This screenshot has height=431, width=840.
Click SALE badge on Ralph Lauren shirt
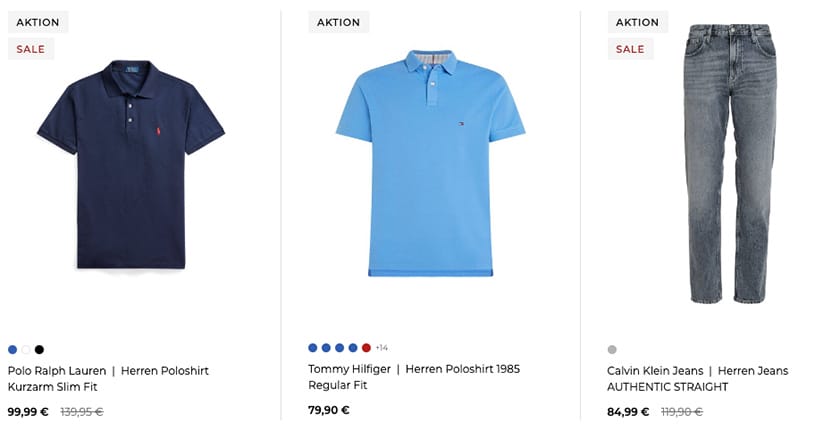coord(31,49)
